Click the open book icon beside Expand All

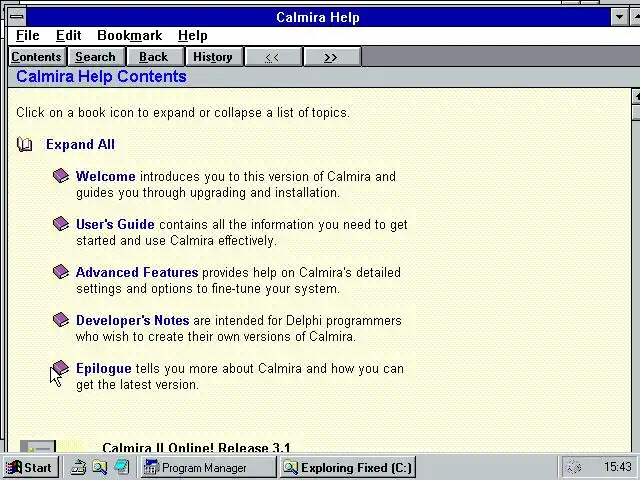coord(24,144)
